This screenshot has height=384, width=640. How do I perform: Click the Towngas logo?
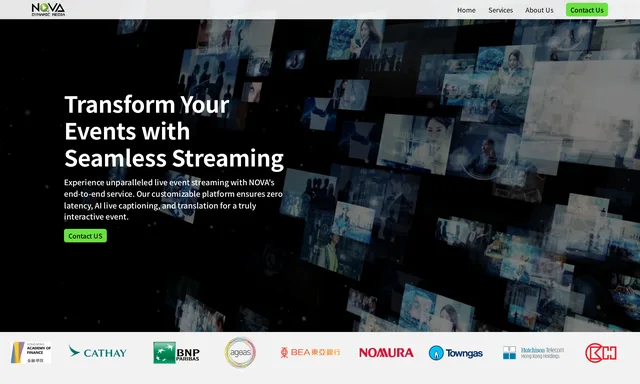pyautogui.click(x=456, y=353)
